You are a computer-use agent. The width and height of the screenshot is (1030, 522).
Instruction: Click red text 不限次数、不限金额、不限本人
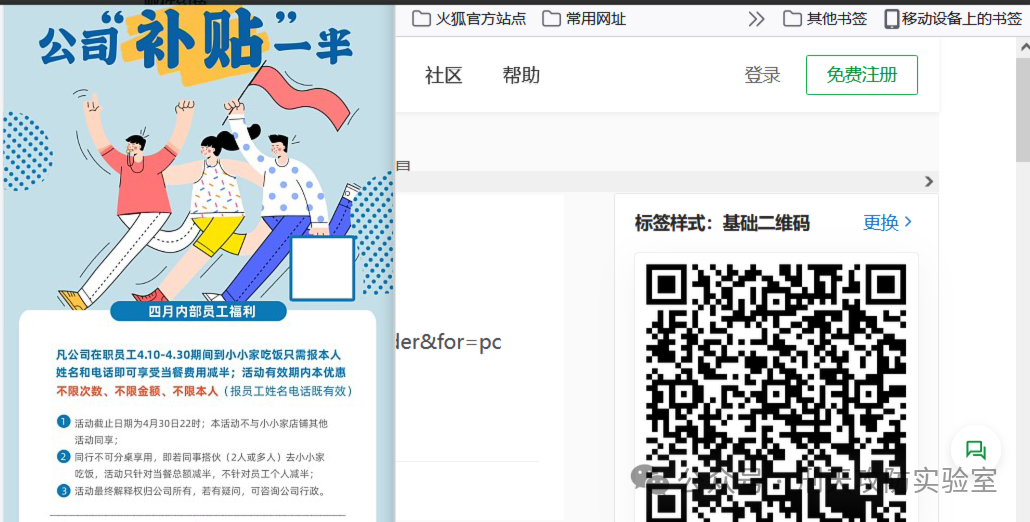click(137, 391)
